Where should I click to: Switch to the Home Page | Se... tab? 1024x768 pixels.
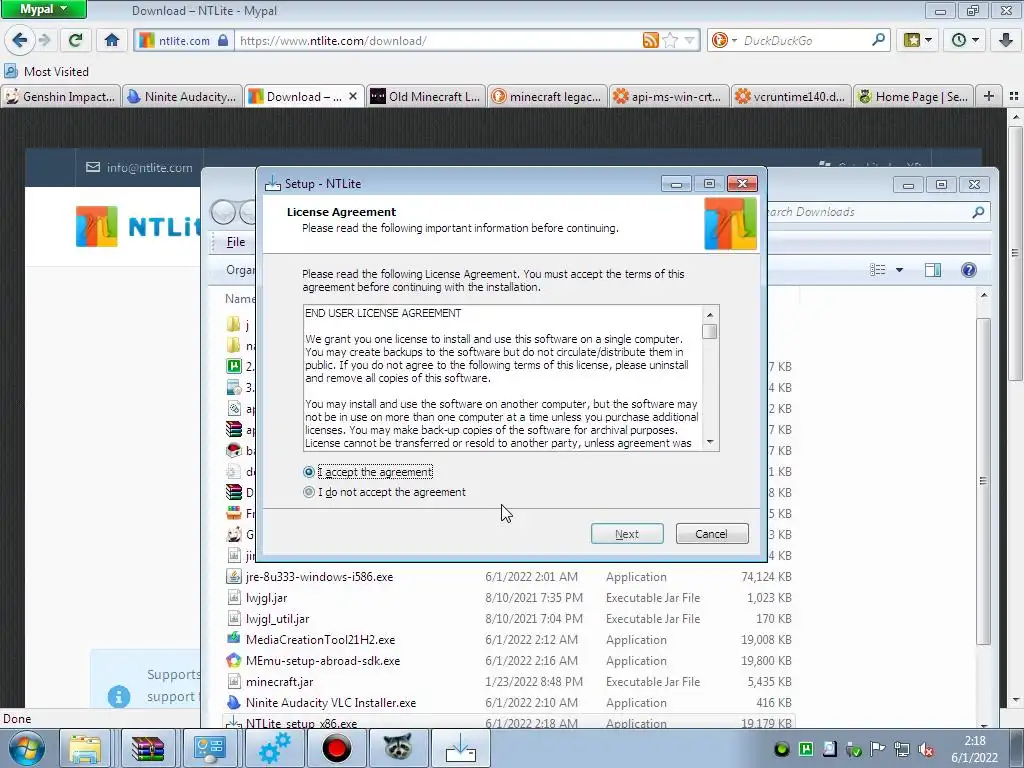tap(913, 97)
